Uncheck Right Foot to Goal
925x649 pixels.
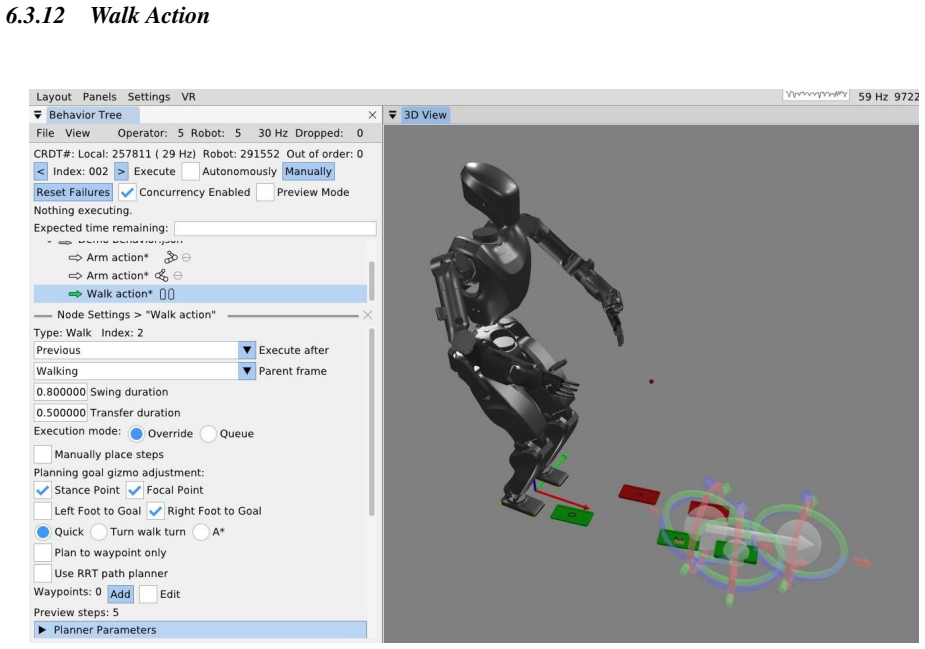[155, 511]
